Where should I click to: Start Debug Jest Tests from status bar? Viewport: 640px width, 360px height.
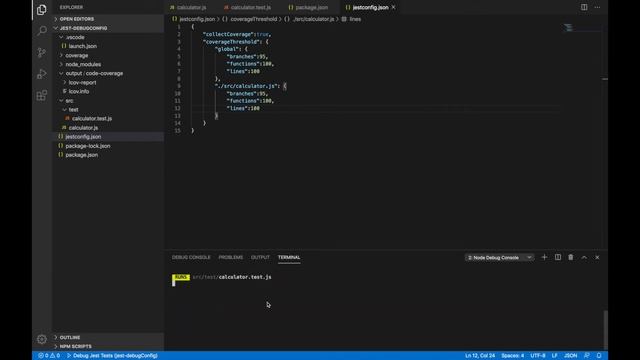tap(112, 356)
